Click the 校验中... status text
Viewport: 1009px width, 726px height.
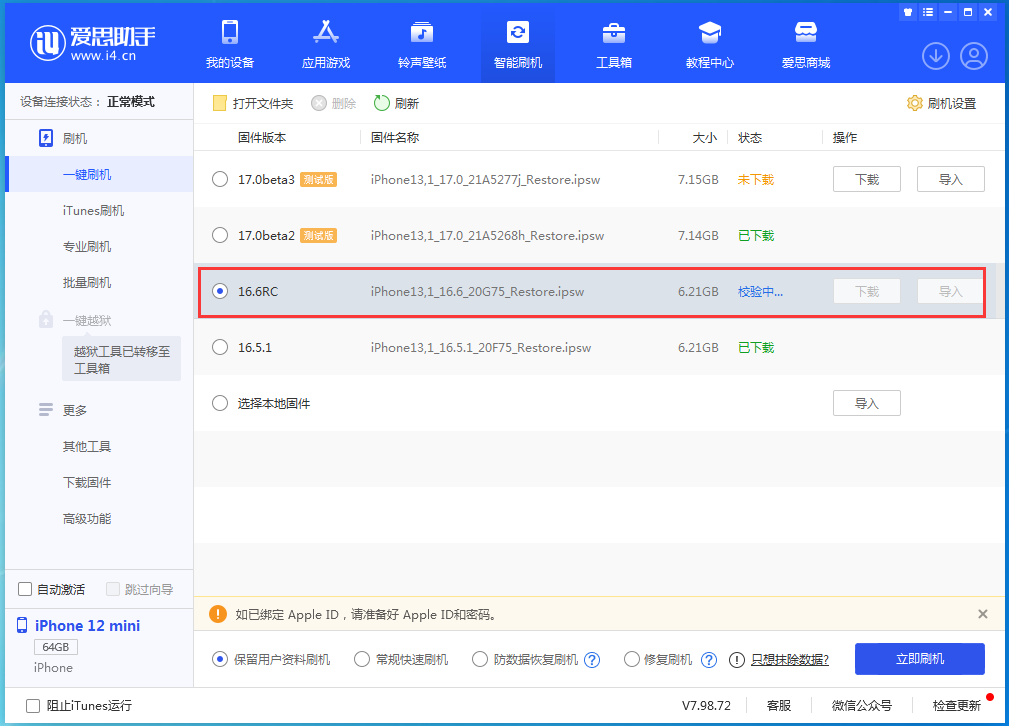[760, 292]
